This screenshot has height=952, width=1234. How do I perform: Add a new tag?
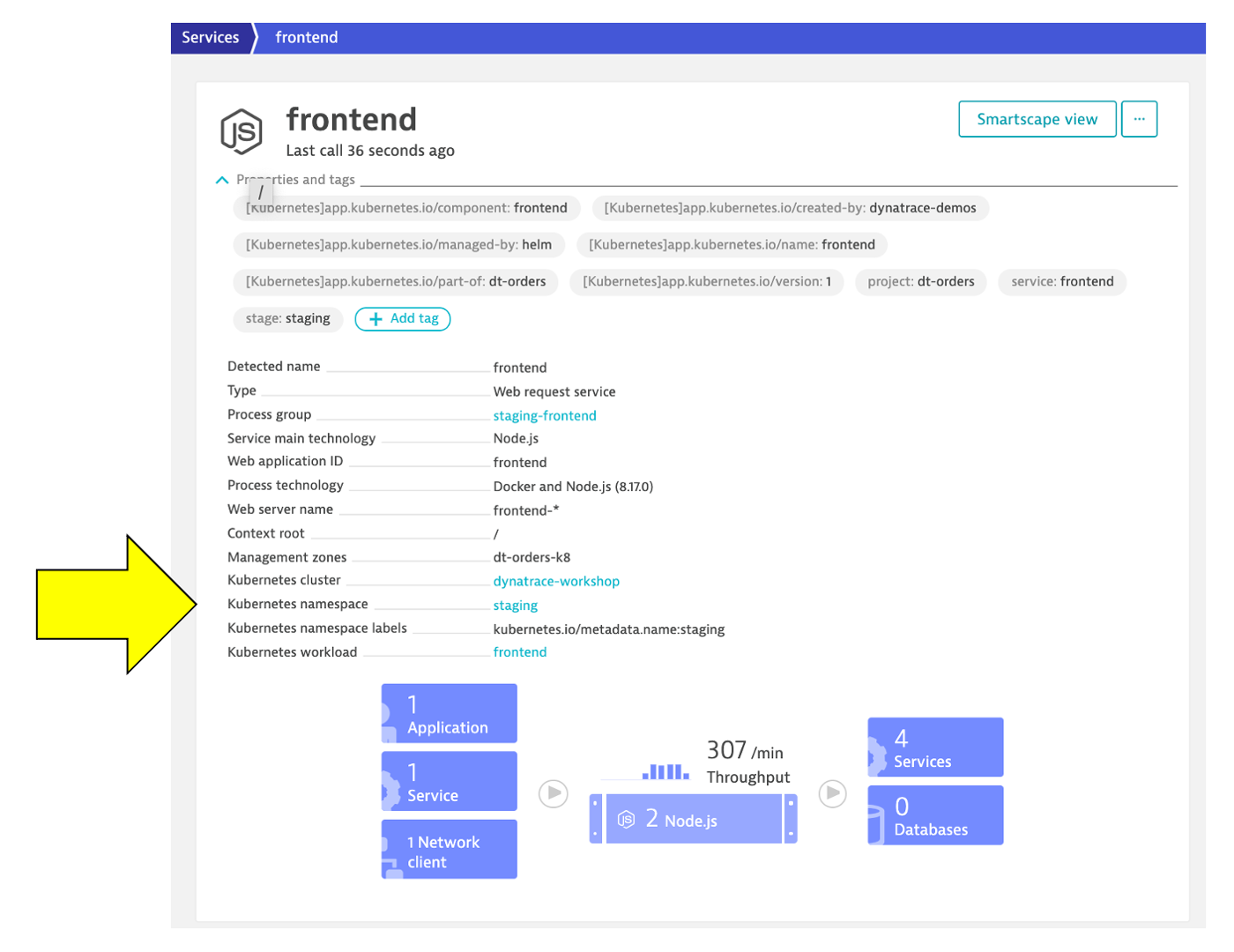(403, 319)
